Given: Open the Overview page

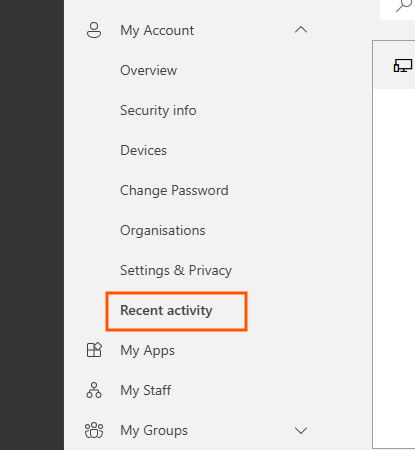Looking at the screenshot, I should (148, 70).
